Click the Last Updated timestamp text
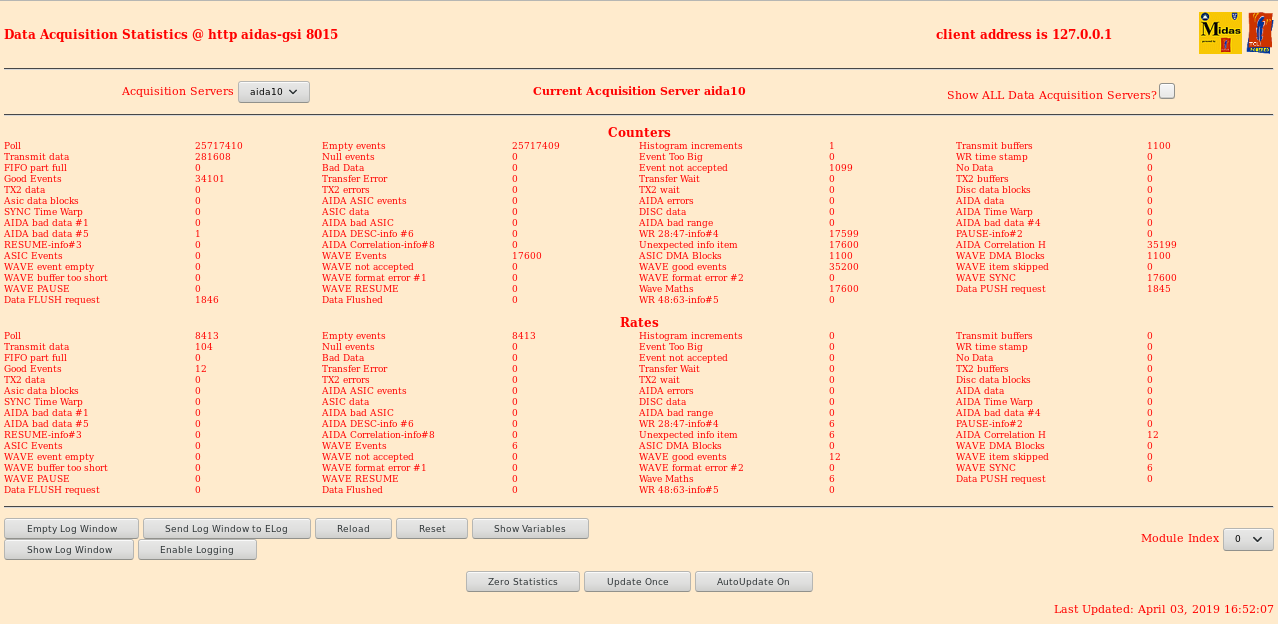Image resolution: width=1278 pixels, height=624 pixels. coord(1164,609)
